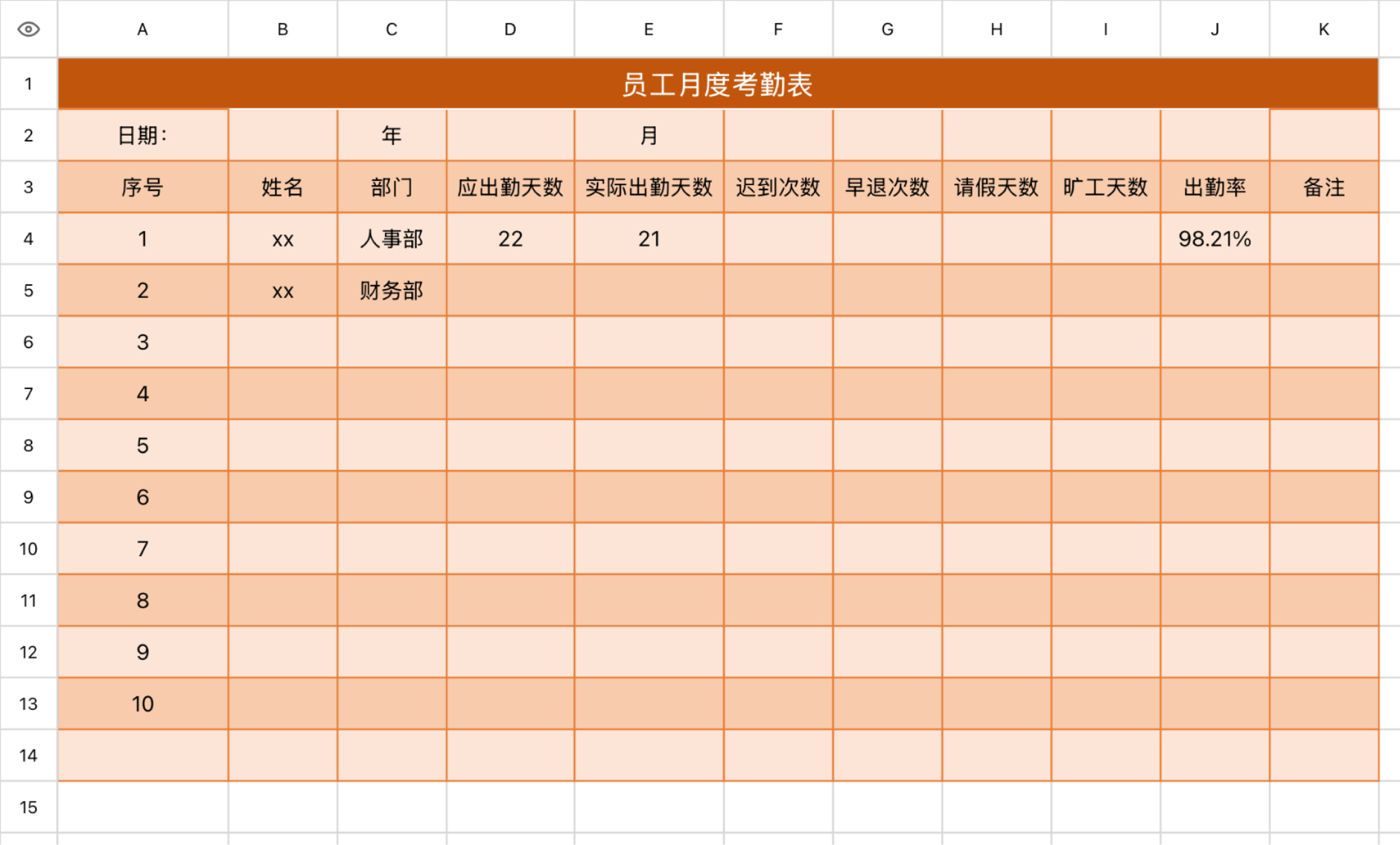Screen dimensions: 1400x845
Task: Select column I header
Action: 1105,29
